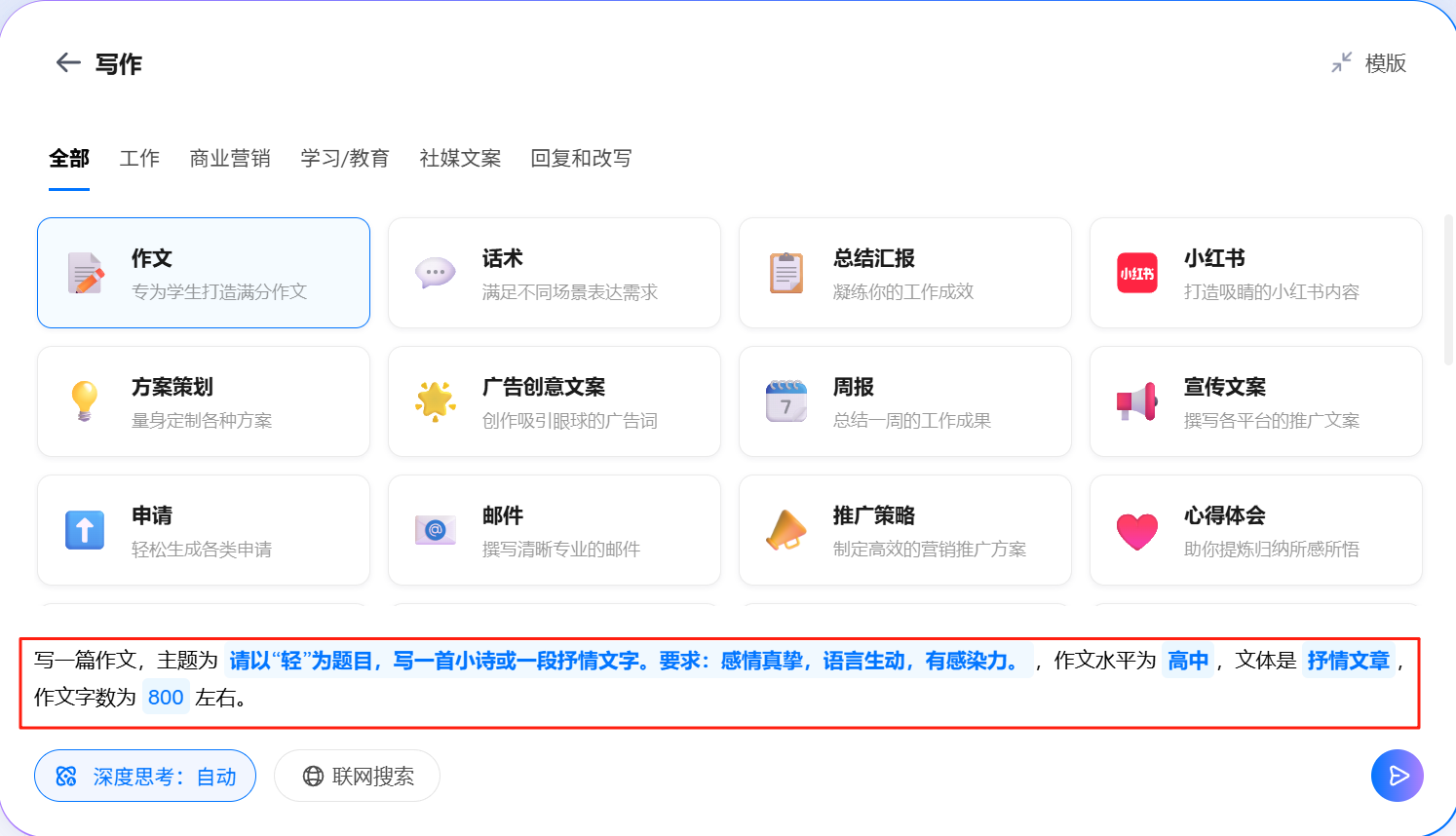Image resolution: width=1456 pixels, height=836 pixels.
Task: Click the 作文 document pencil icon
Action: (x=86, y=273)
